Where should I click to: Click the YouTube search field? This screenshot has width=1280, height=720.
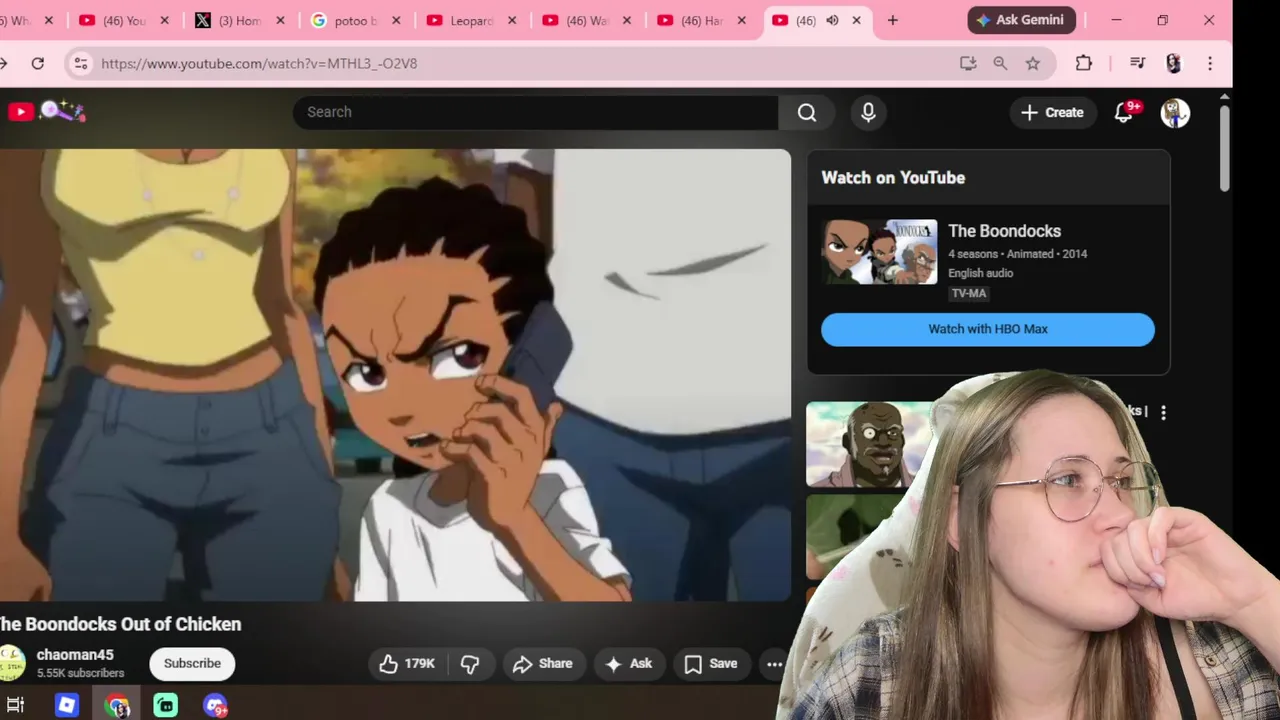(x=535, y=112)
